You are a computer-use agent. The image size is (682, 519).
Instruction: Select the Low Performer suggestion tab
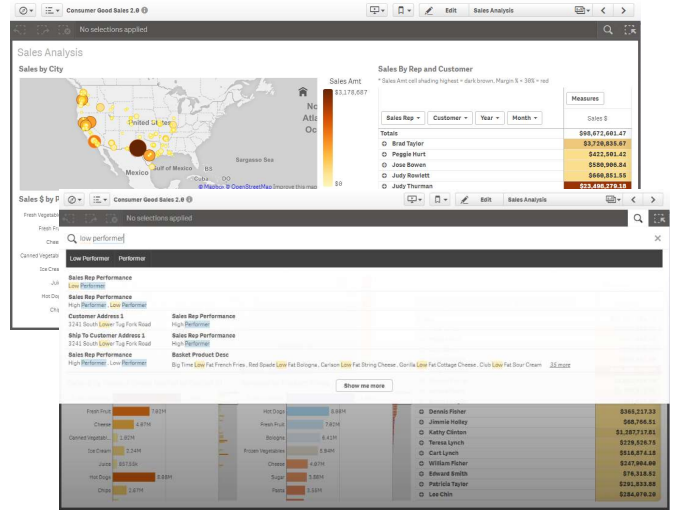tap(89, 259)
